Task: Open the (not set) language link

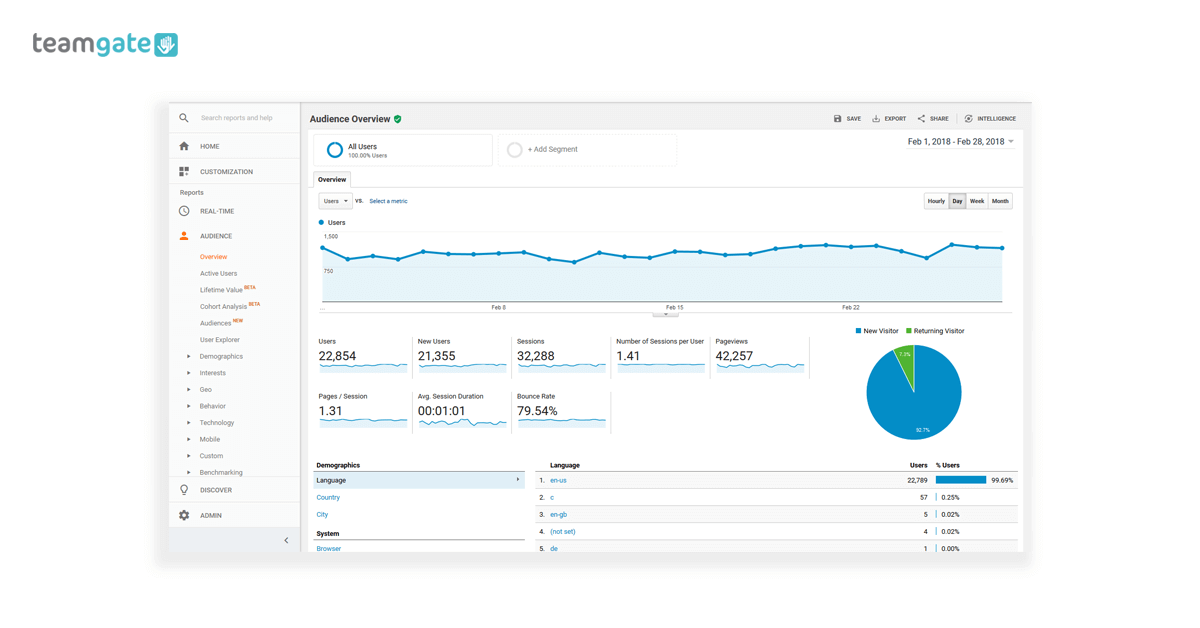Action: pos(563,531)
